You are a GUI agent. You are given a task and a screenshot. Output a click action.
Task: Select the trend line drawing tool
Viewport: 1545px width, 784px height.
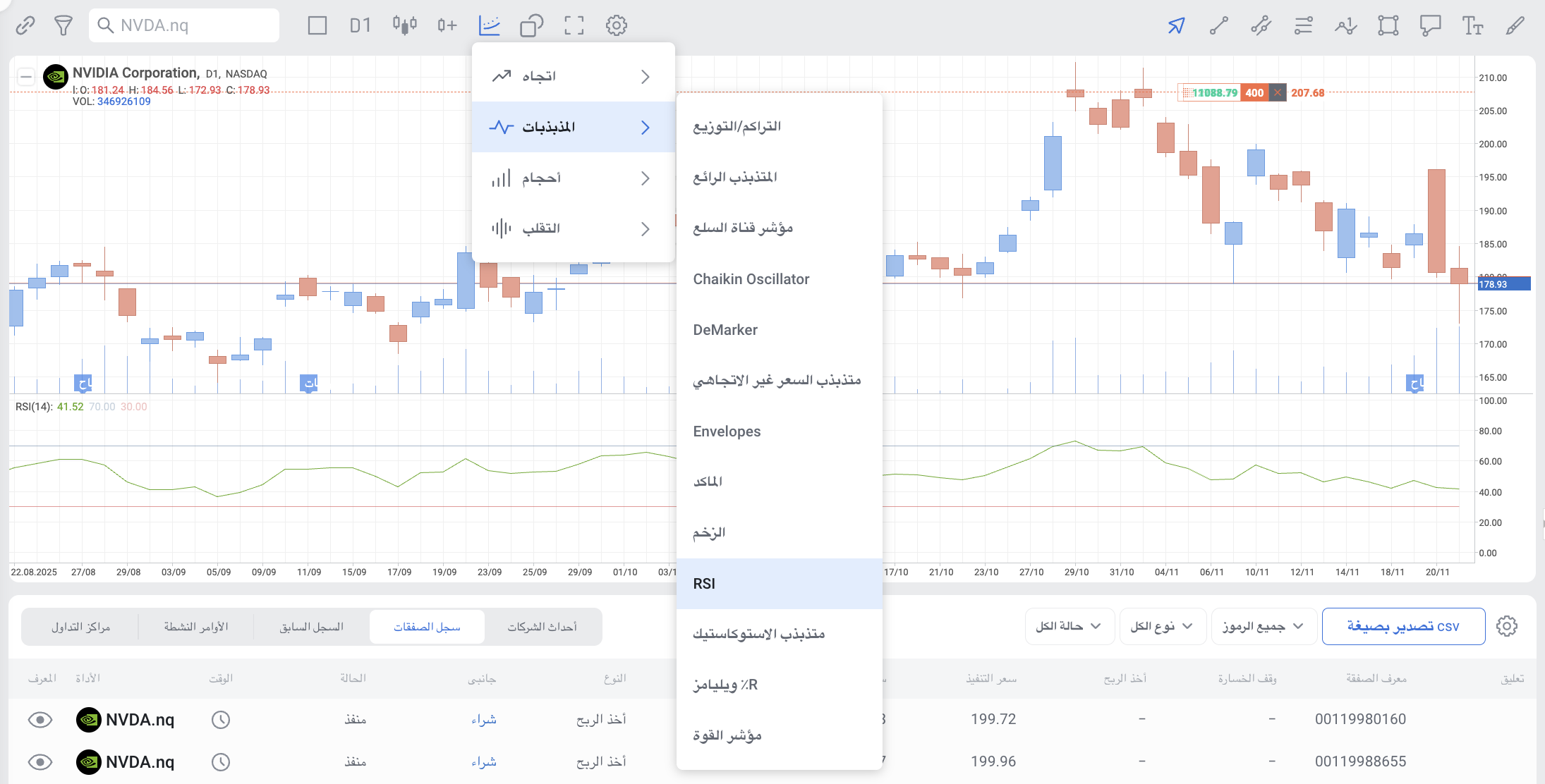coord(1219,25)
